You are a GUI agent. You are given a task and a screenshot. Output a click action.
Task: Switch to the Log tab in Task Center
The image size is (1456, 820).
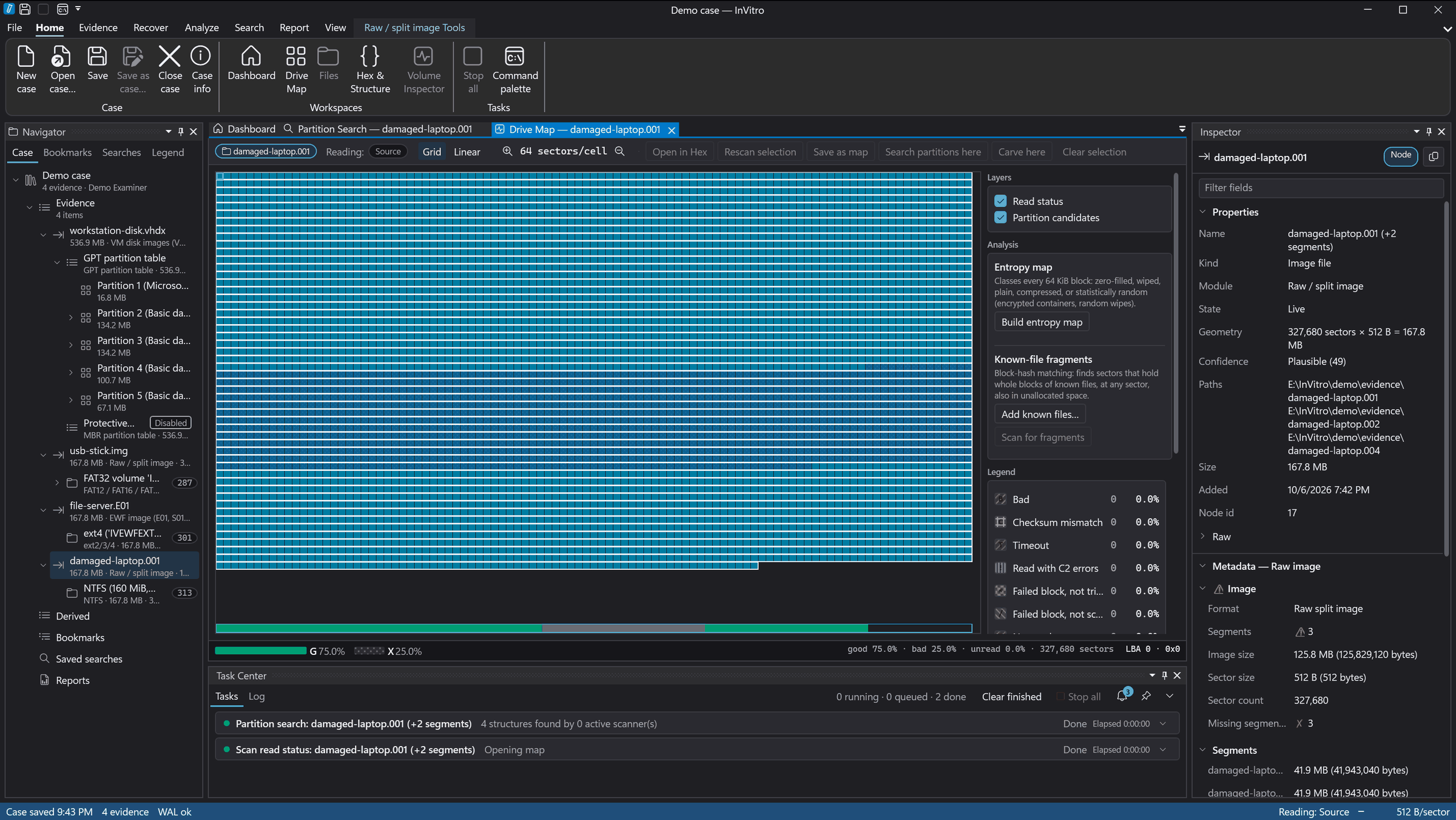[x=257, y=696]
